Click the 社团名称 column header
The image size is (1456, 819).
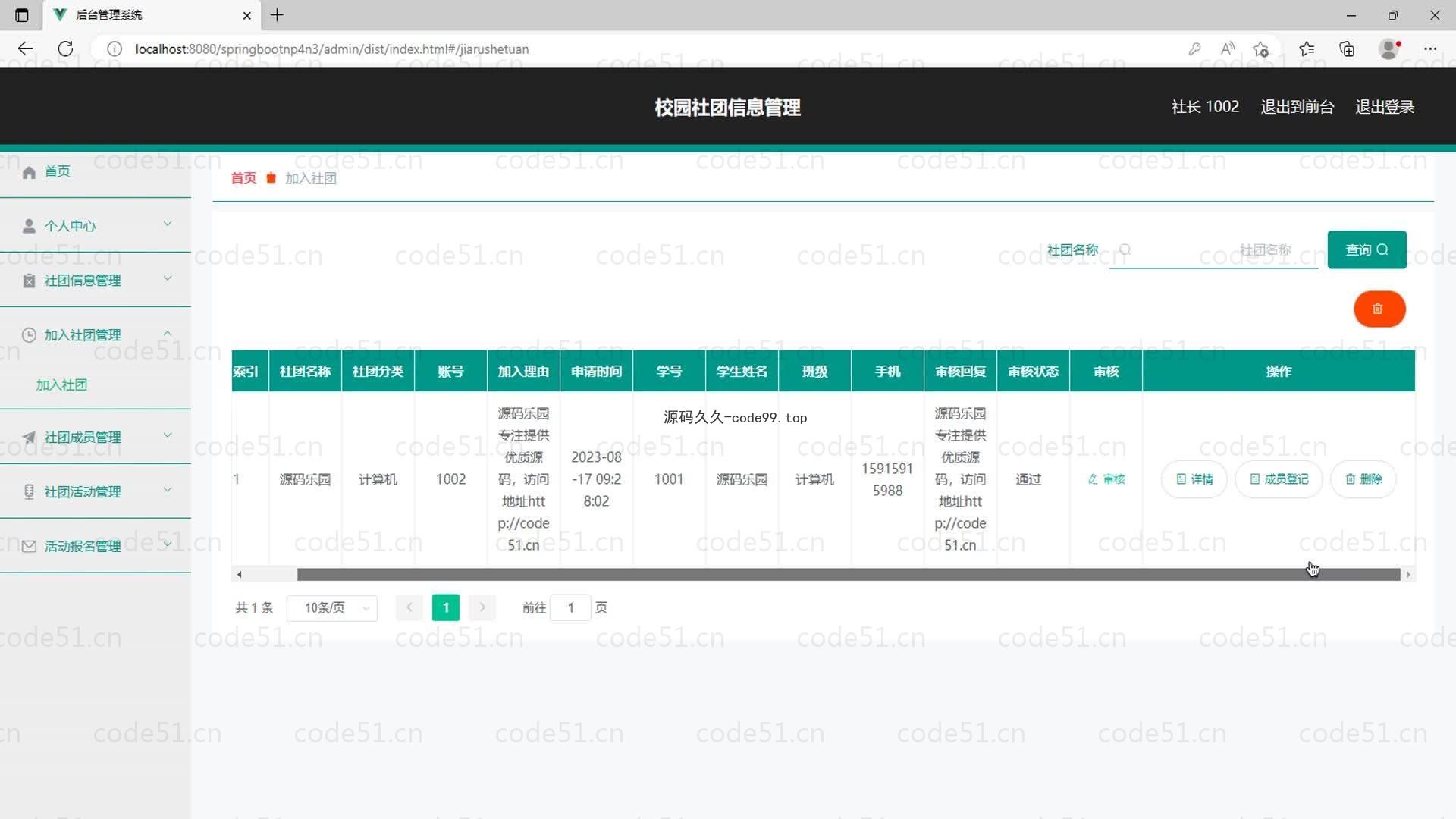pyautogui.click(x=305, y=372)
